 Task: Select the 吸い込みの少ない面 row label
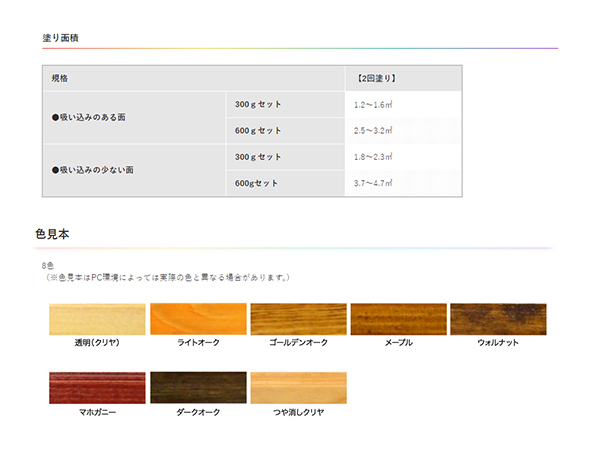tap(92, 170)
